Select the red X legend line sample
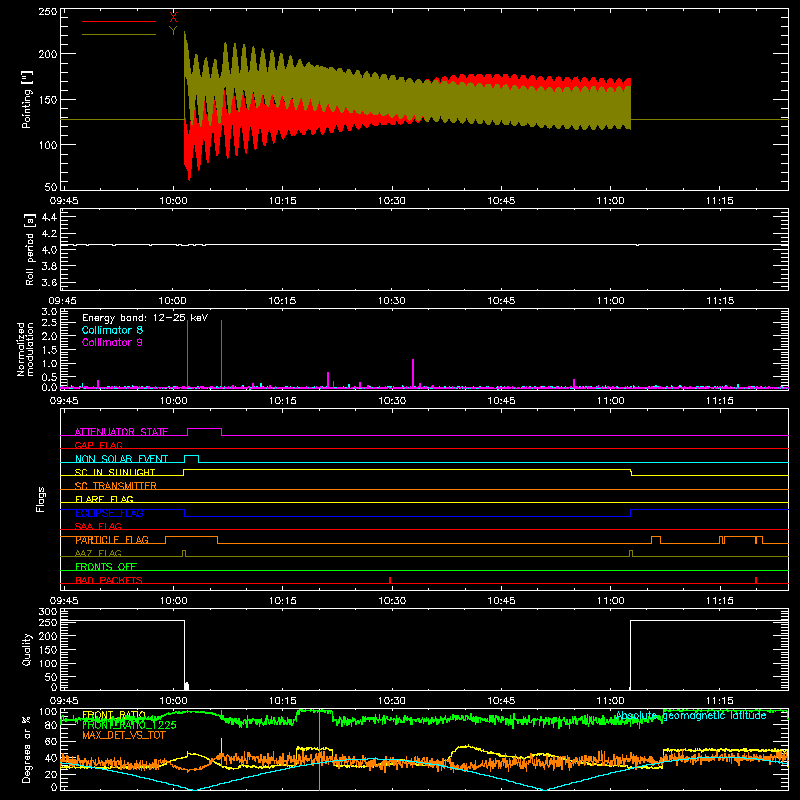This screenshot has width=800, height=800. click(x=119, y=21)
